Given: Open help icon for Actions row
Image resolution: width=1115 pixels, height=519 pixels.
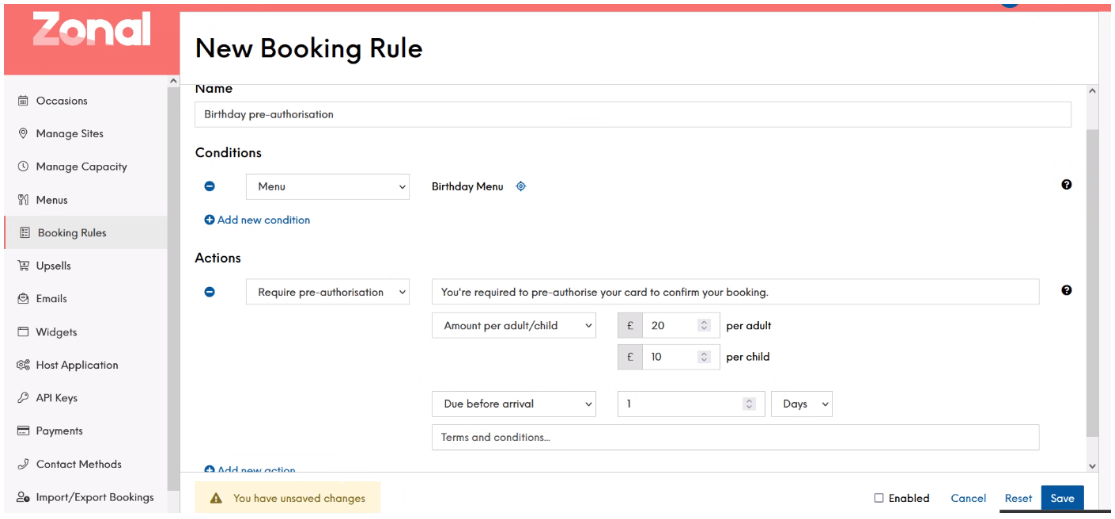Looking at the screenshot, I should click(1066, 290).
